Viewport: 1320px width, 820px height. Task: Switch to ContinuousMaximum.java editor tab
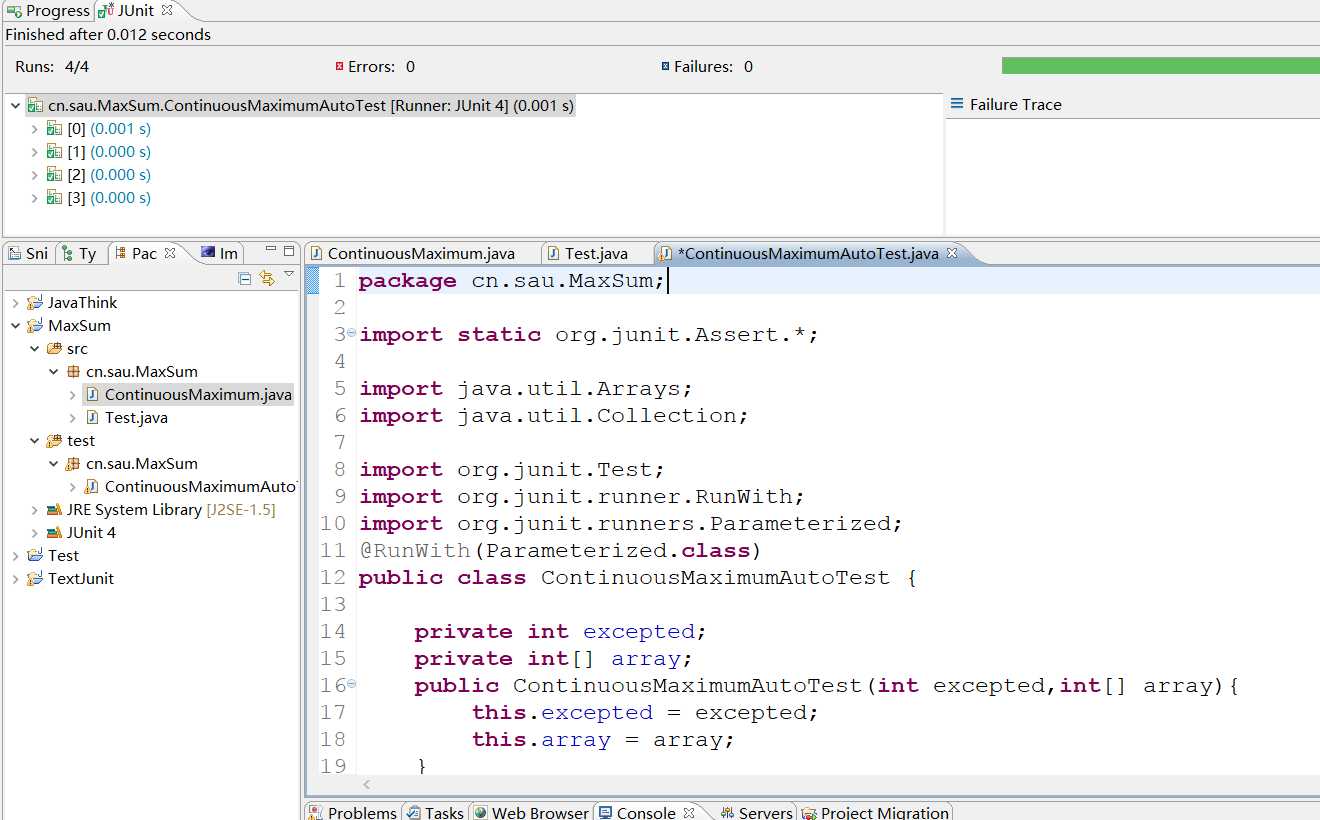pos(421,253)
